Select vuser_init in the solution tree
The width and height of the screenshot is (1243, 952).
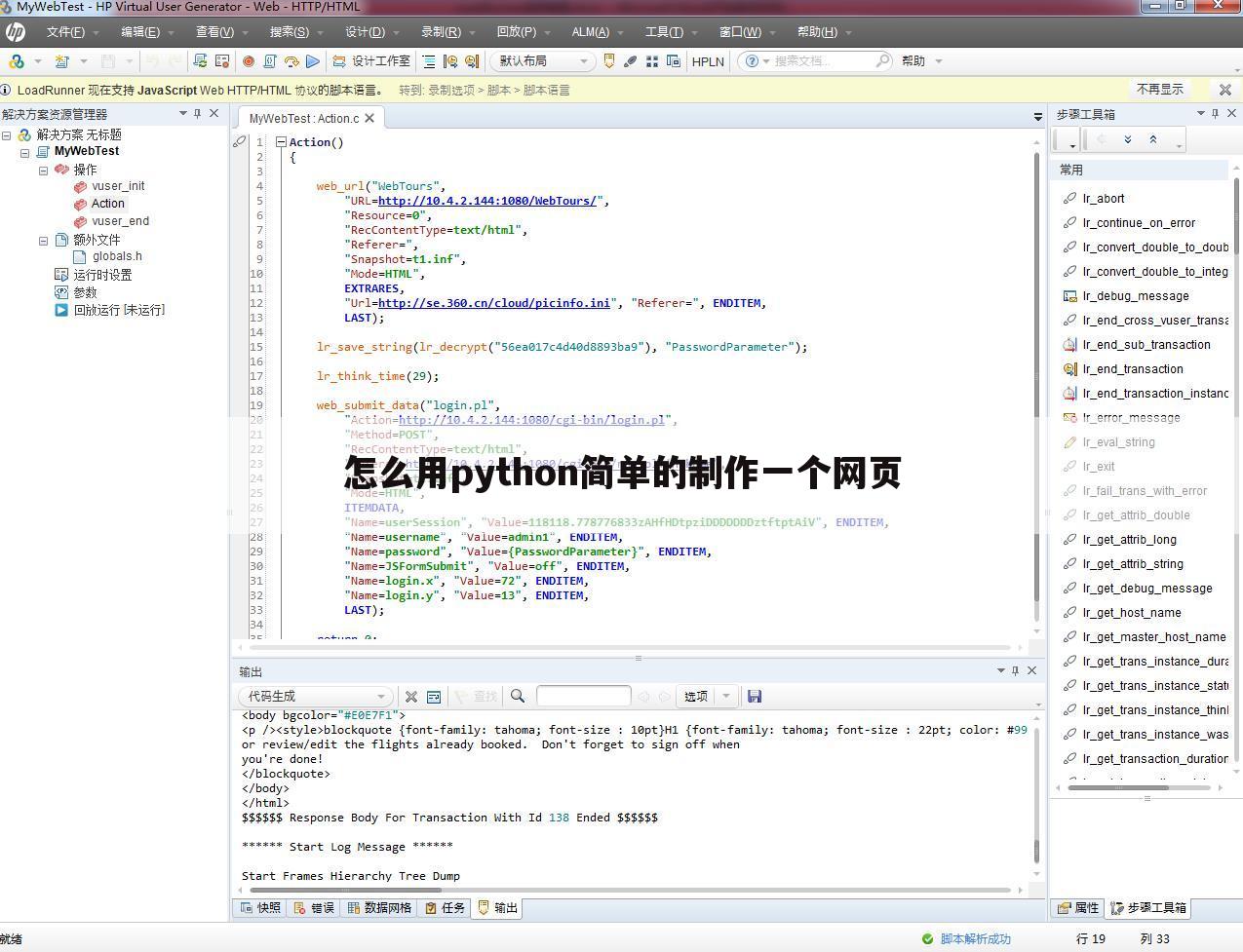point(118,186)
